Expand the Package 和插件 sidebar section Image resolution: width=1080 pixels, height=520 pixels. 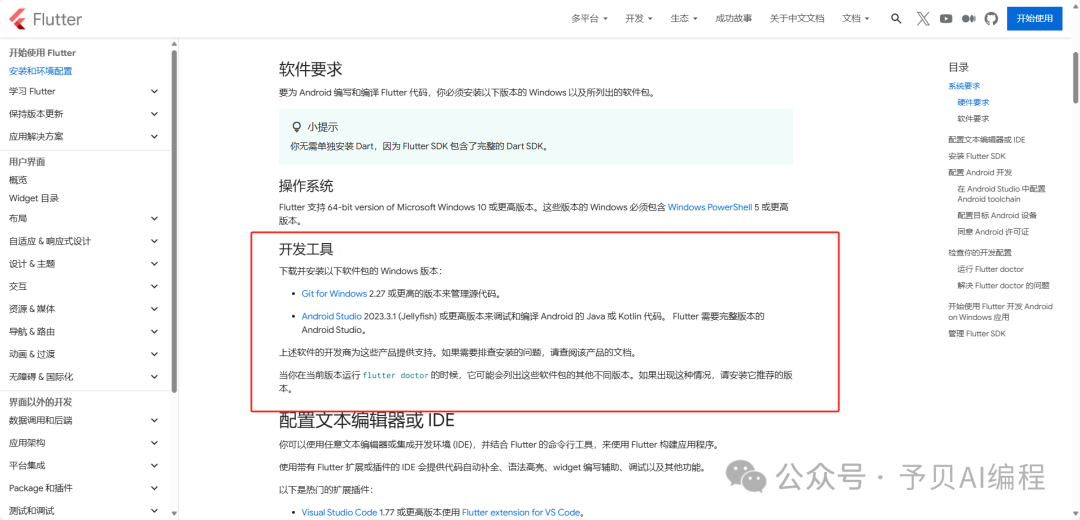tap(84, 488)
